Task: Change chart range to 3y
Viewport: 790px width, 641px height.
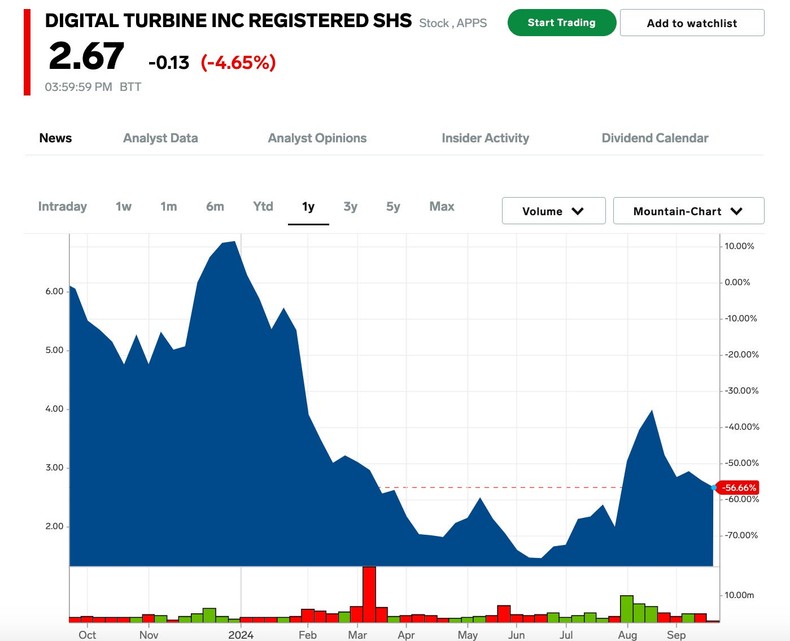Action: tap(350, 207)
